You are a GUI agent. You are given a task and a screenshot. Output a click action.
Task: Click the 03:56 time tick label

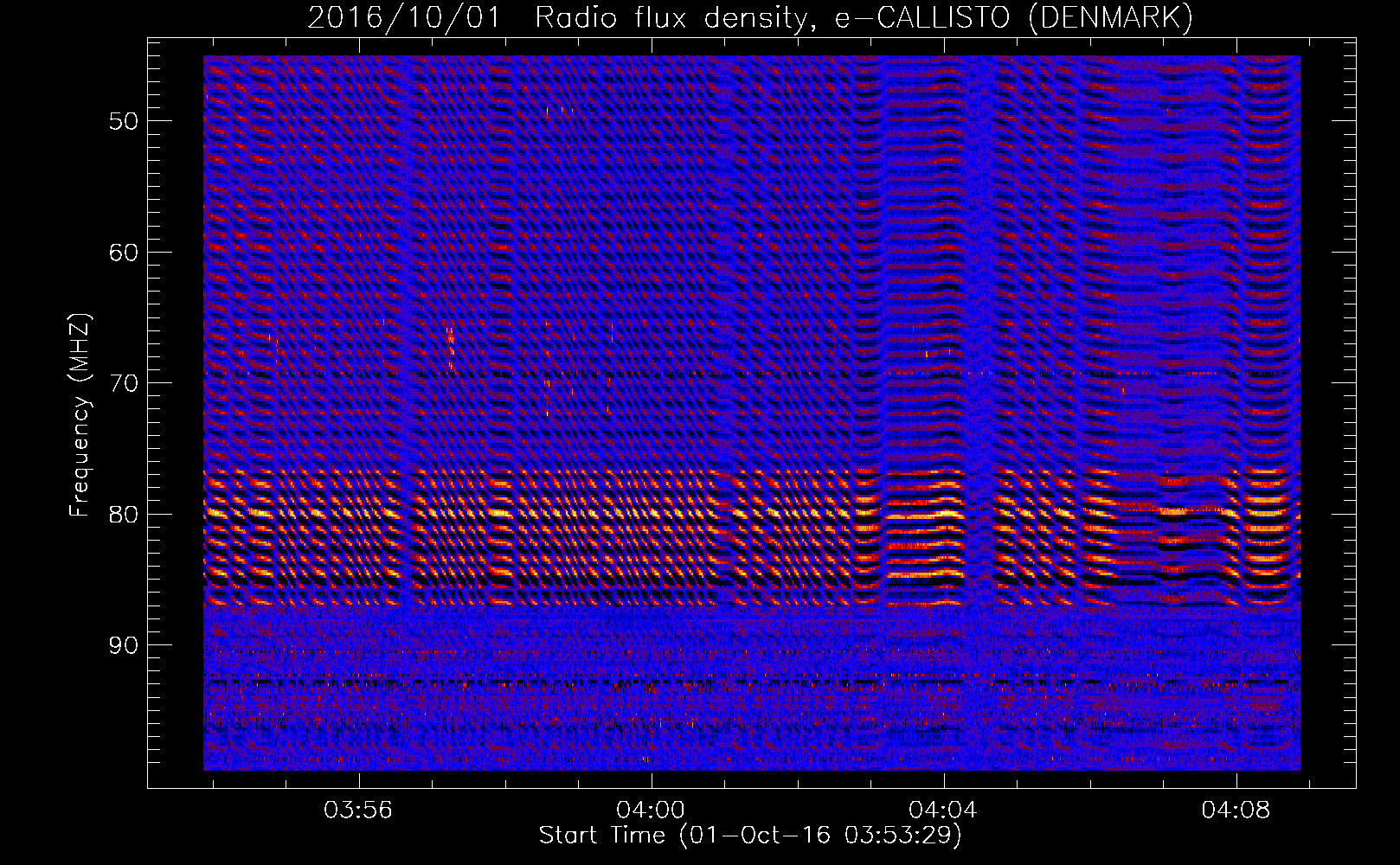tap(357, 810)
